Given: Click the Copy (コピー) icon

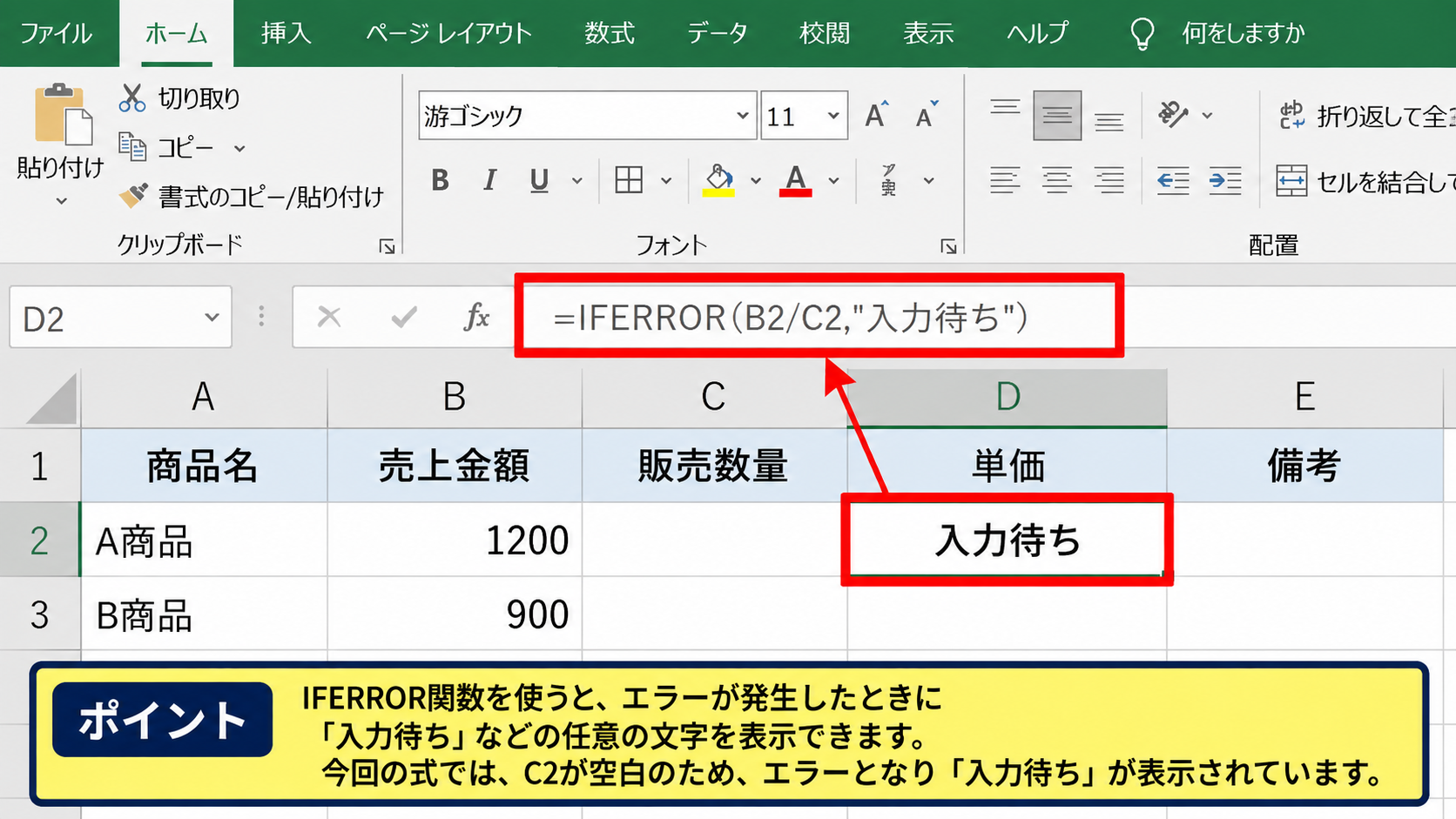Looking at the screenshot, I should 132,147.
